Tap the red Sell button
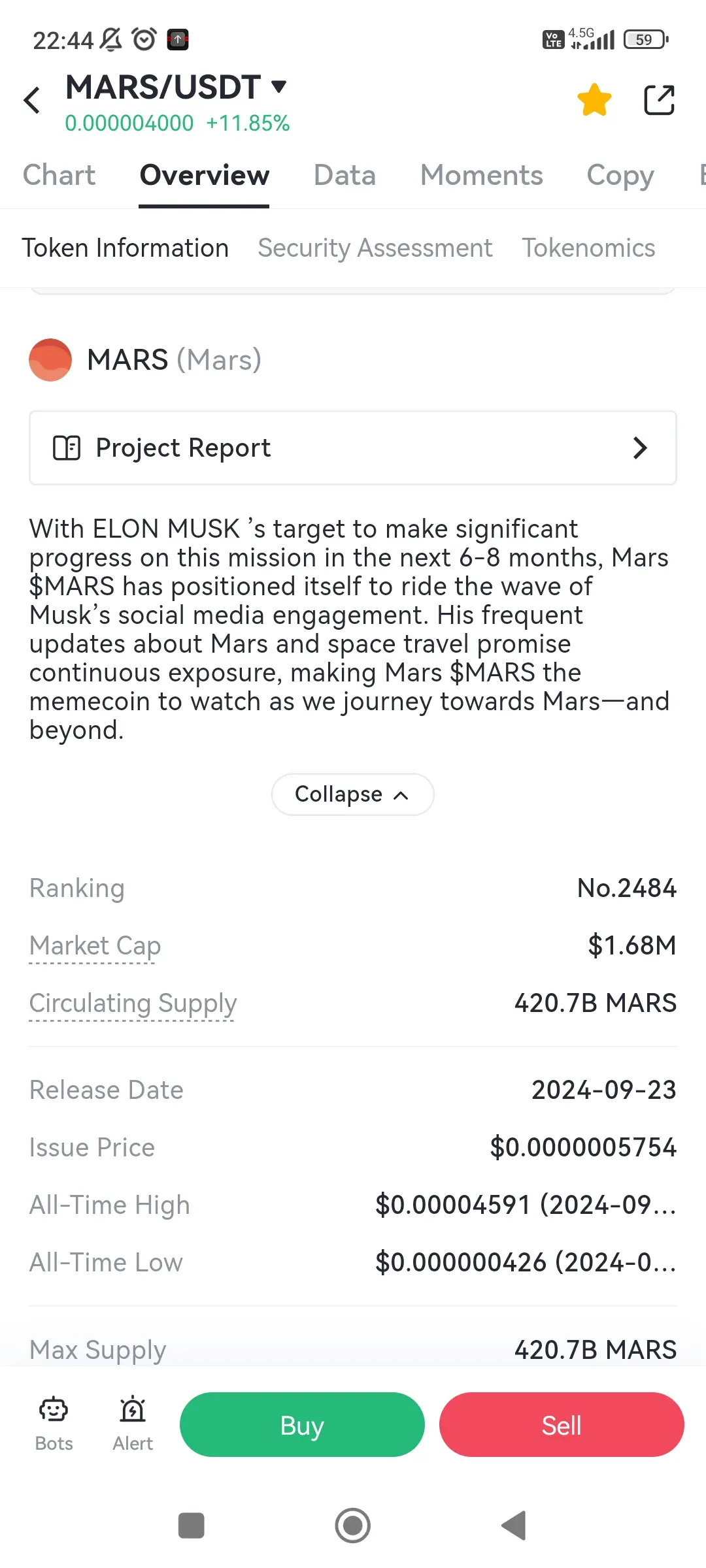This screenshot has height=1568, width=706. pyautogui.click(x=562, y=1425)
